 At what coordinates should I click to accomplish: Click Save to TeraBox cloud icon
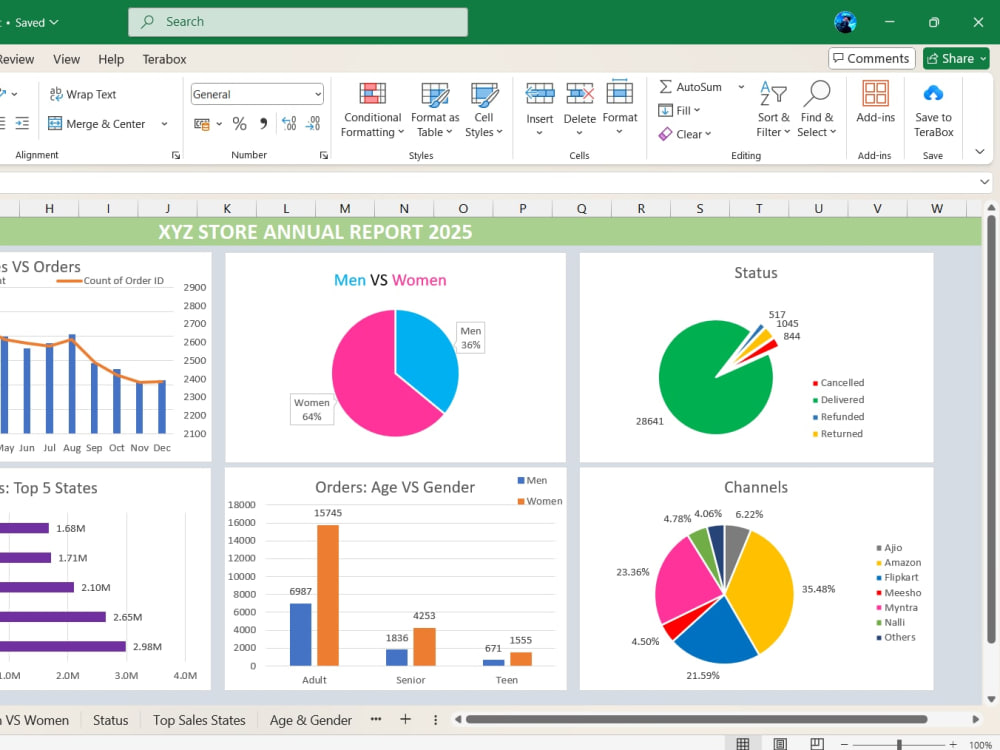(933, 93)
